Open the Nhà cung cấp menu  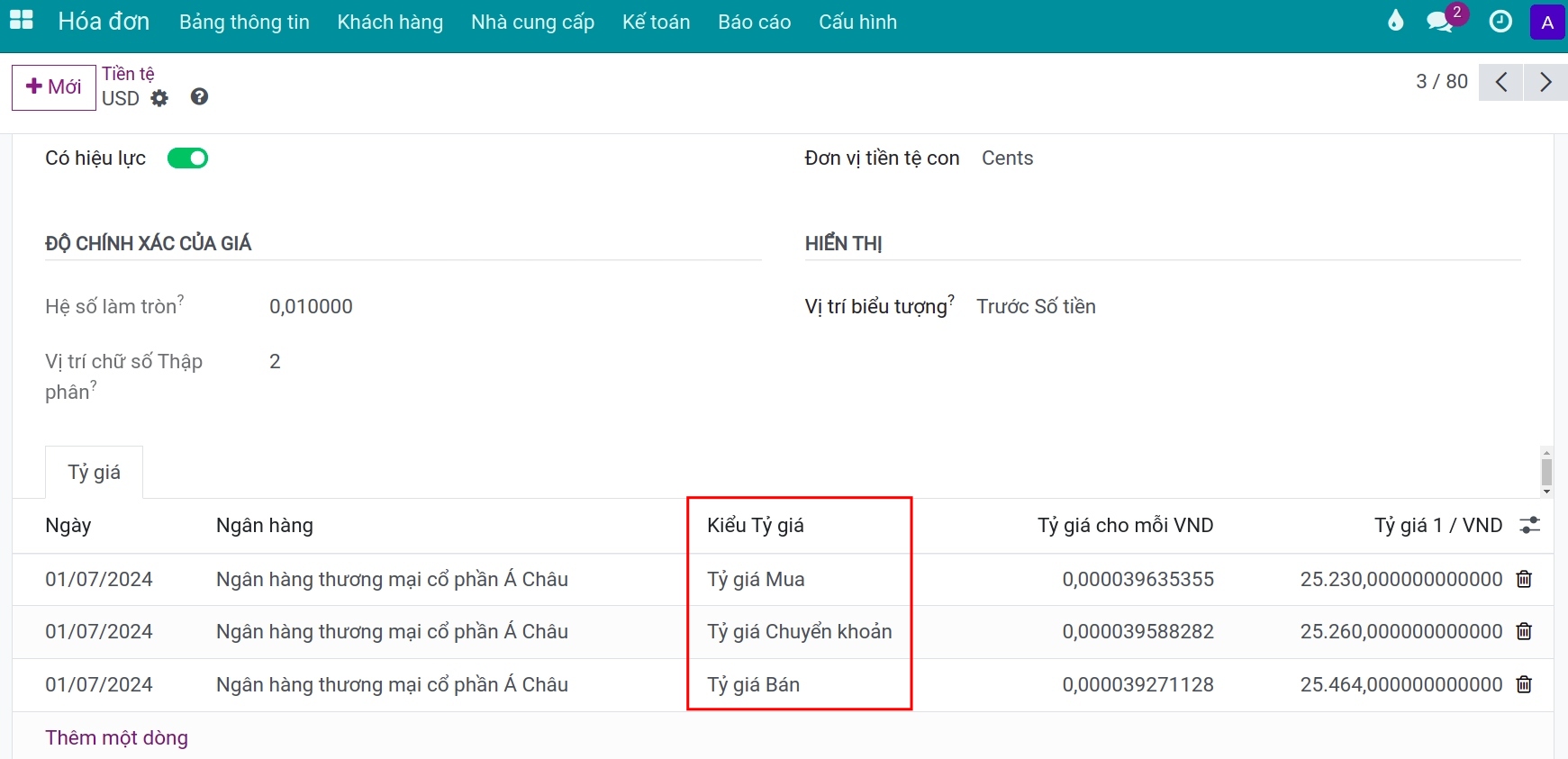tap(532, 23)
